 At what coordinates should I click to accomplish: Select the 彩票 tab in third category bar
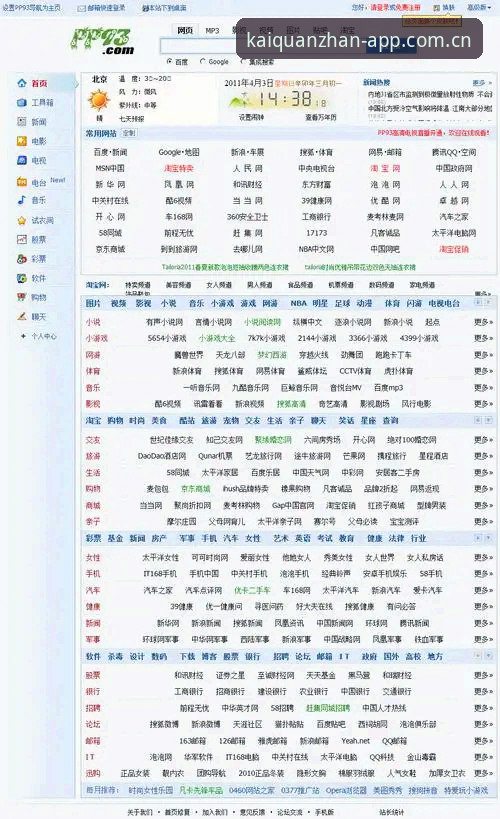pos(93,538)
